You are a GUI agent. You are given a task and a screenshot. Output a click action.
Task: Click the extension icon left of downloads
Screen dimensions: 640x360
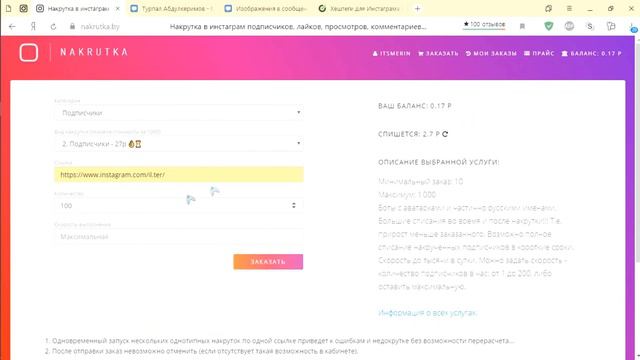[x=611, y=26]
